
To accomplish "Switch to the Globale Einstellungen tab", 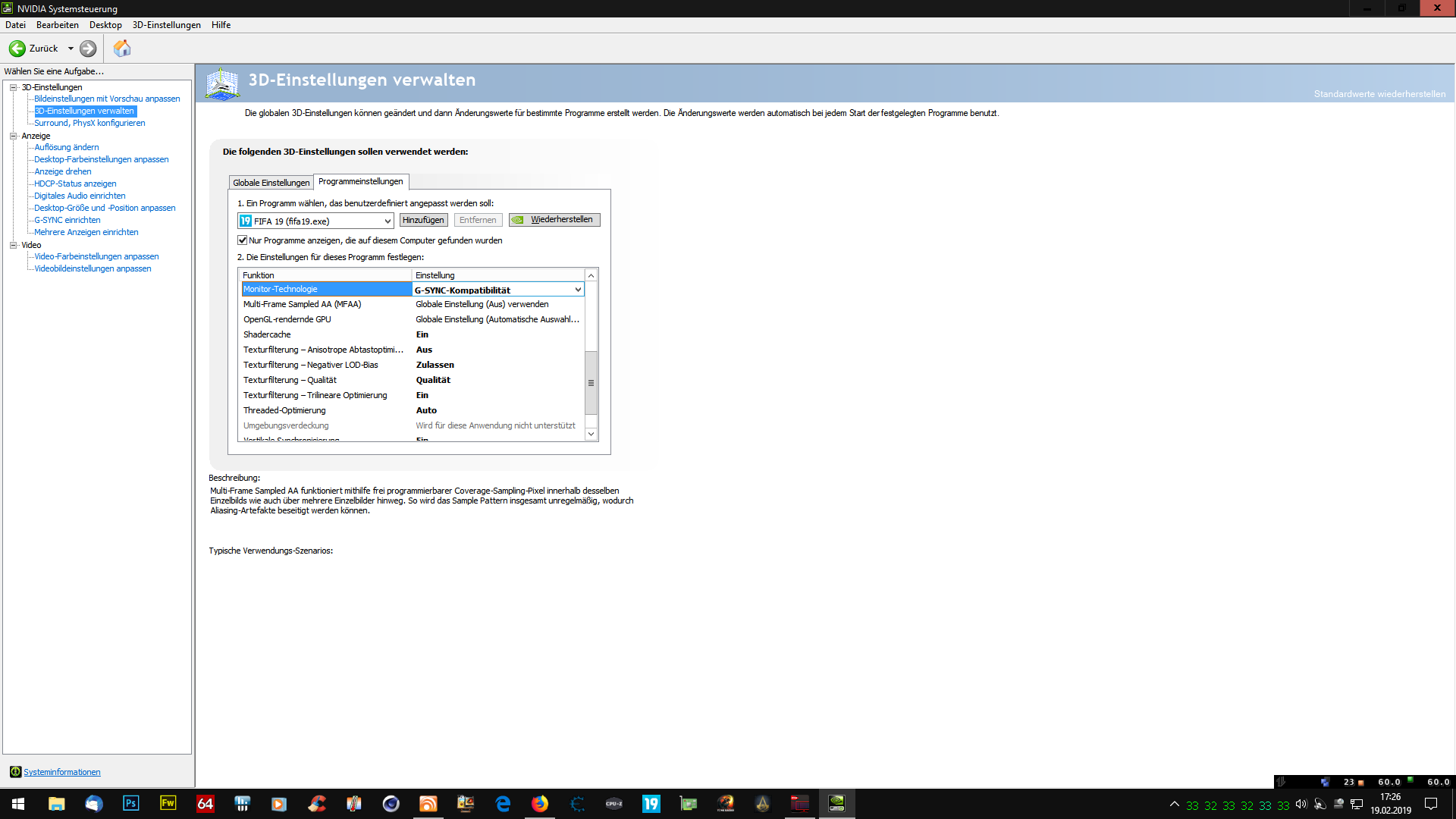I will click(x=271, y=183).
